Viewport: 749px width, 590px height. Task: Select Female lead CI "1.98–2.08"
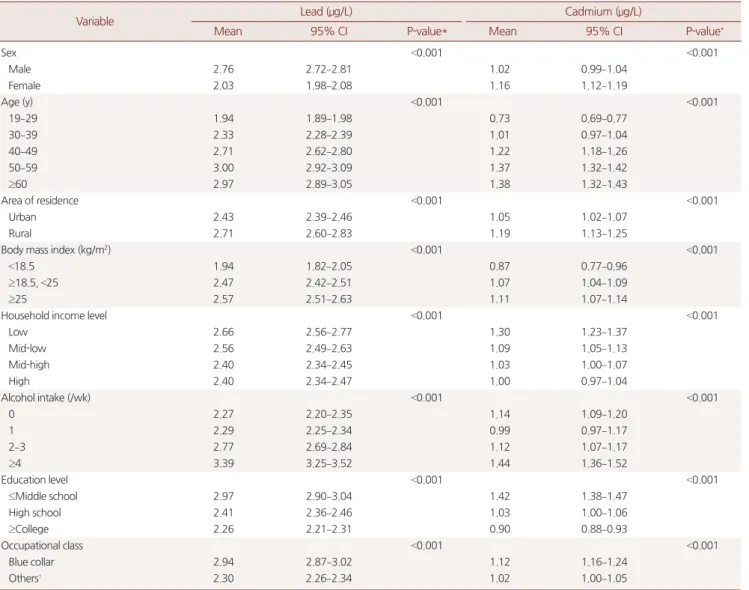pos(329,86)
